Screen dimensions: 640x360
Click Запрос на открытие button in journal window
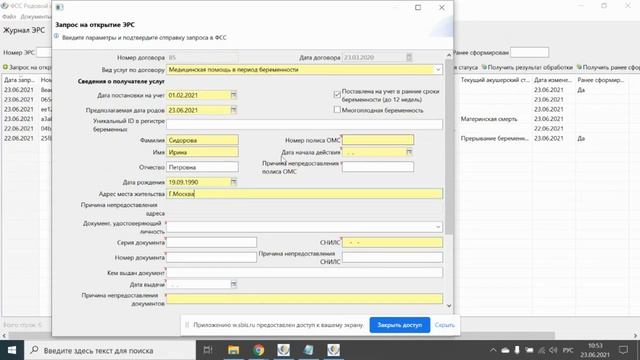tap(27, 67)
